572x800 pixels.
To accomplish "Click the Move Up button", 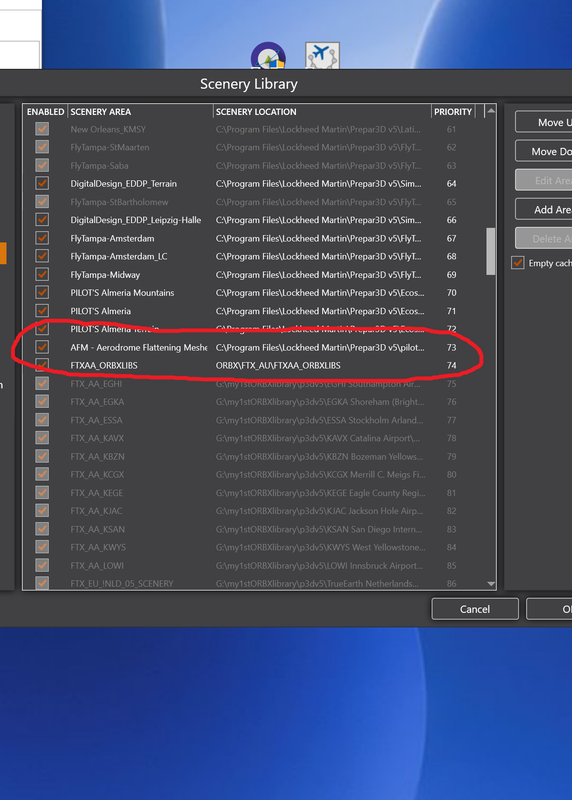I will tap(544, 122).
